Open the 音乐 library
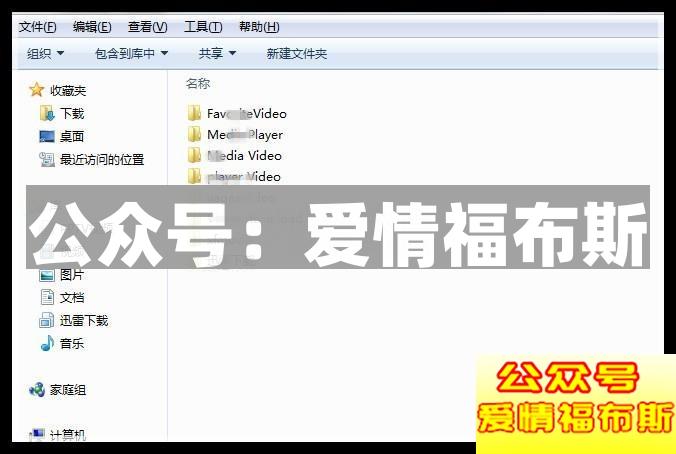Screen dimensions: 676x454 (72, 344)
